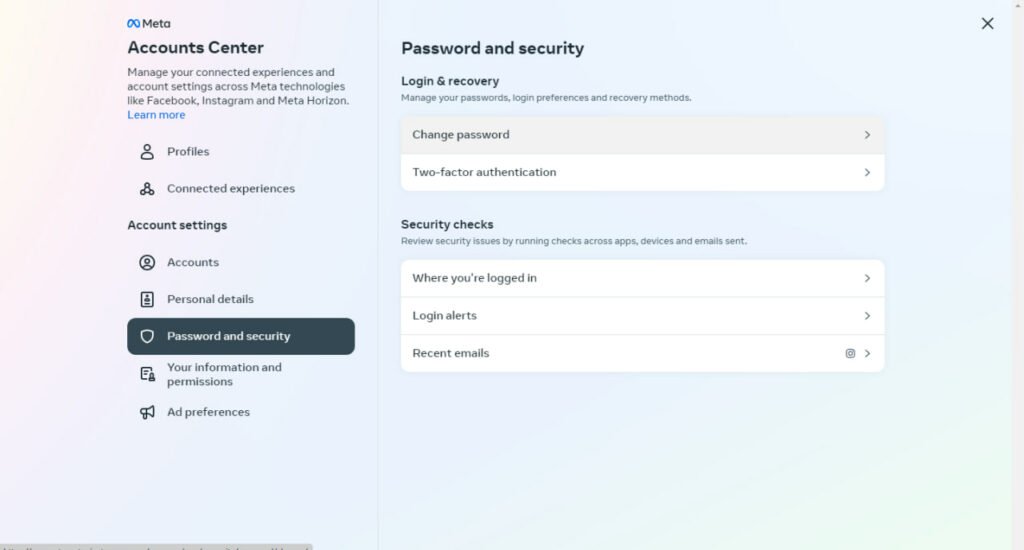Click the Ad preferences megaphone icon
The image size is (1024, 550).
point(147,412)
